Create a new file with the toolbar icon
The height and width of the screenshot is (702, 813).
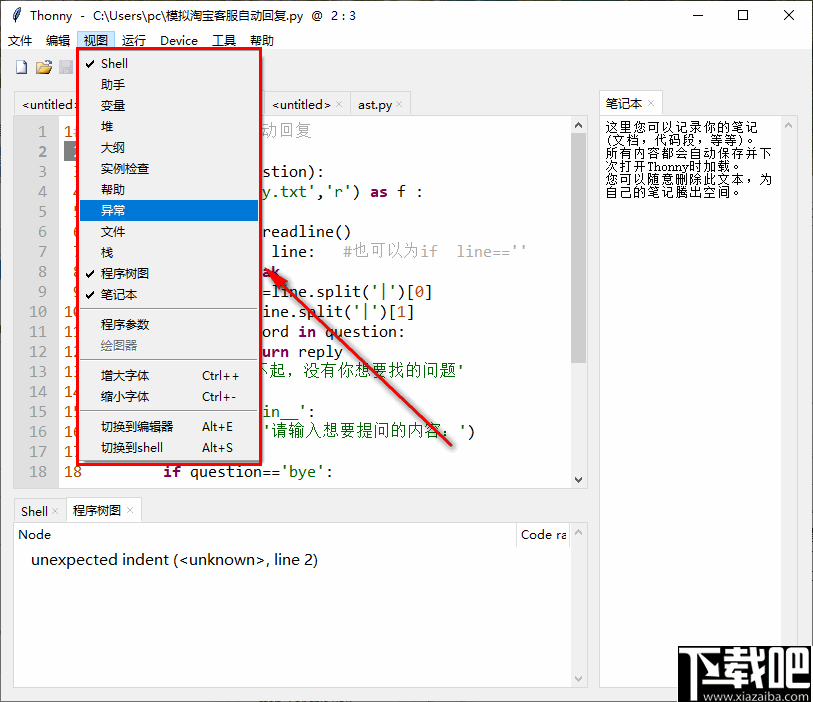pyautogui.click(x=20, y=66)
